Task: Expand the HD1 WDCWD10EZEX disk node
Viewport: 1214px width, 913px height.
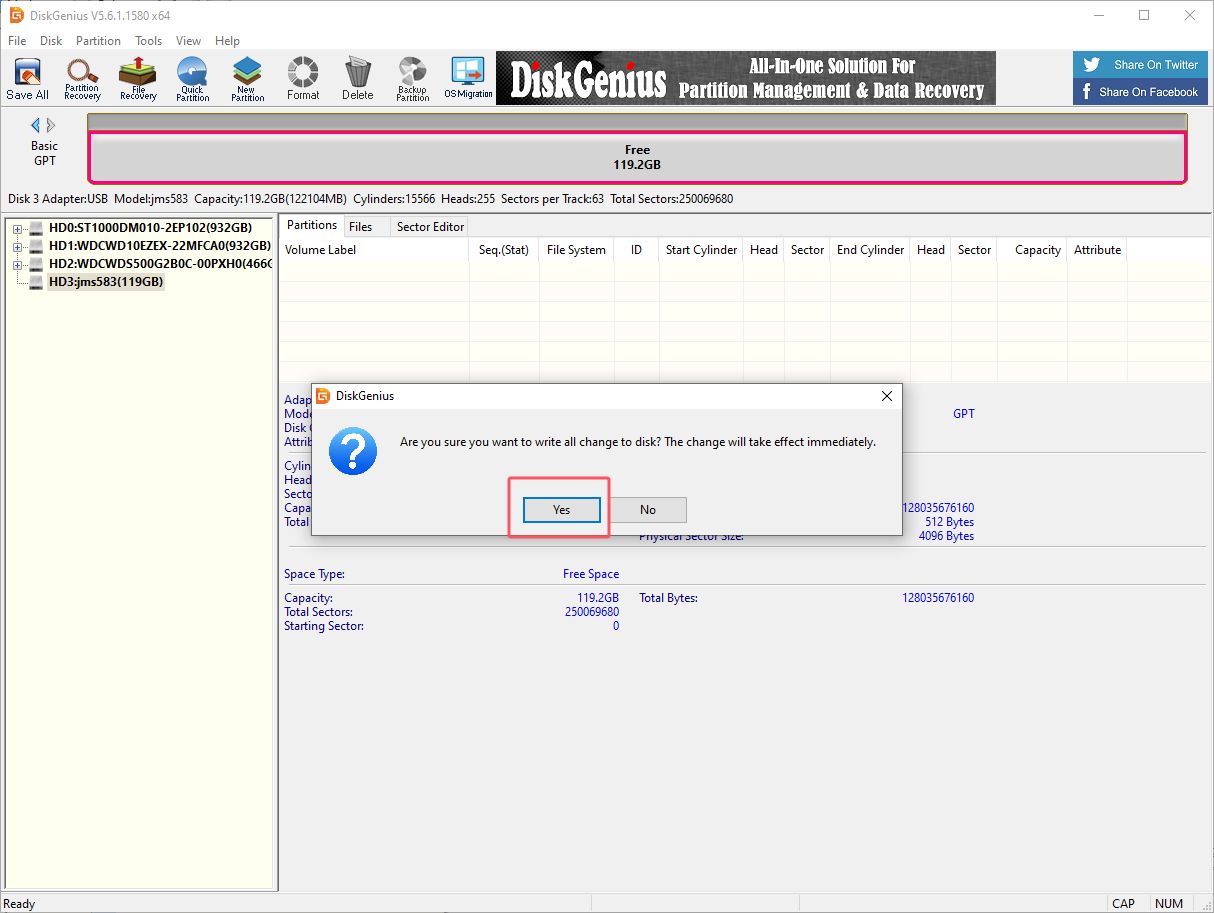Action: coord(17,247)
